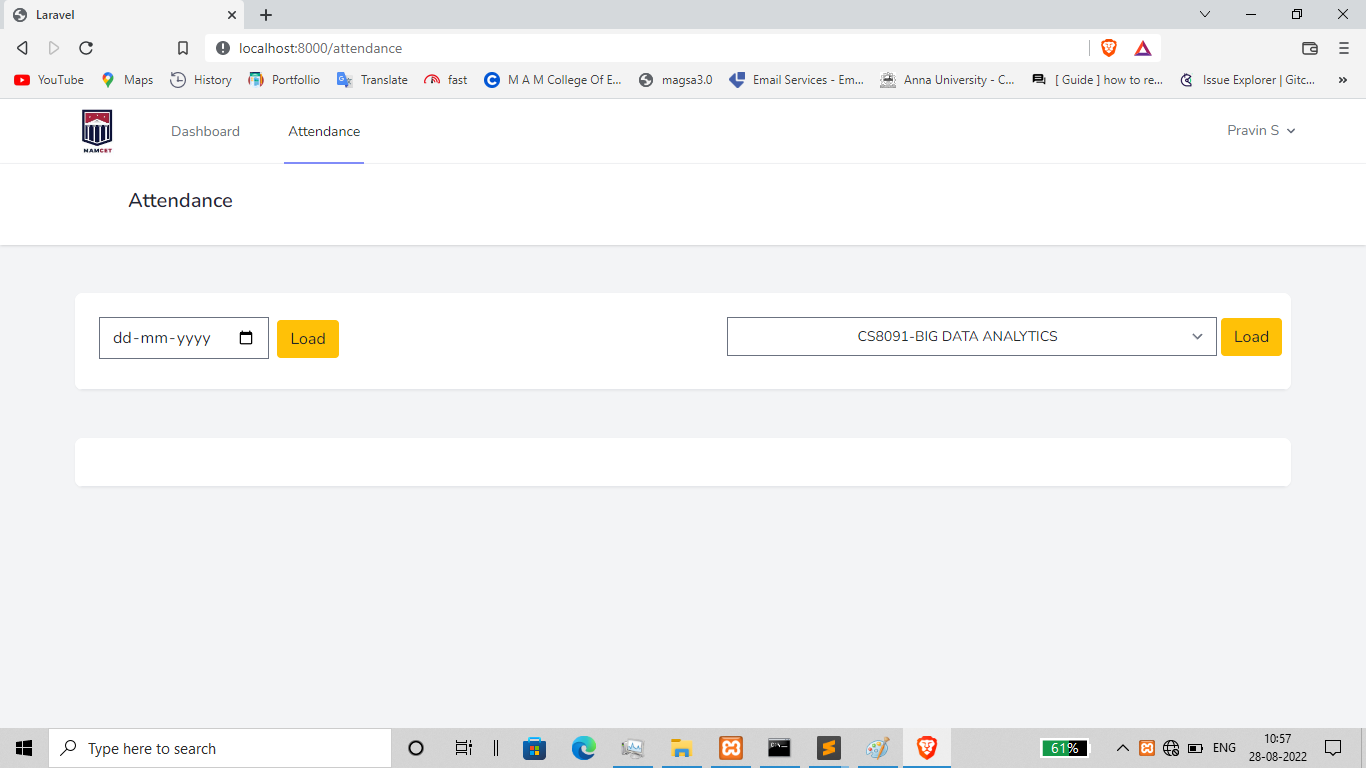Click the Brave Shields icon in address bar
This screenshot has height=768, width=1366.
click(1108, 47)
